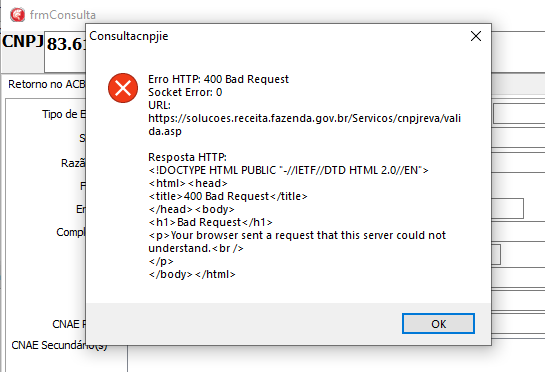
Task: Click the DOCTYPE HTML PUBLIC line
Action: (x=288, y=170)
